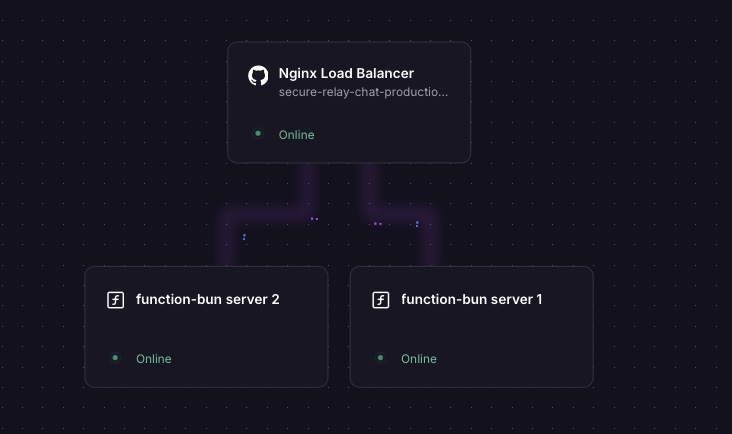
Task: Click green status dot on Nginx Load Balancer
Action: (258, 133)
